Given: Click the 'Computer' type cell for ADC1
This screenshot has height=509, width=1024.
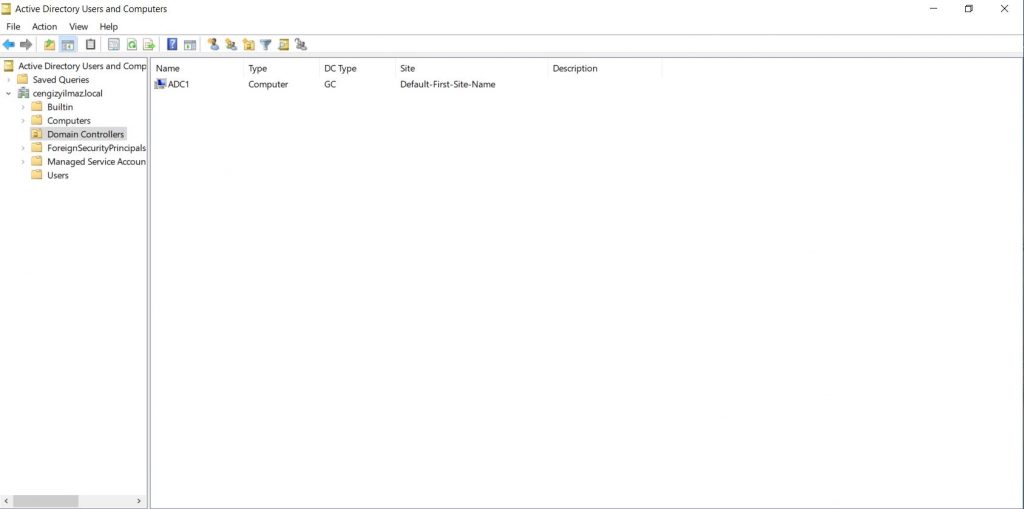Looking at the screenshot, I should click(x=268, y=84).
